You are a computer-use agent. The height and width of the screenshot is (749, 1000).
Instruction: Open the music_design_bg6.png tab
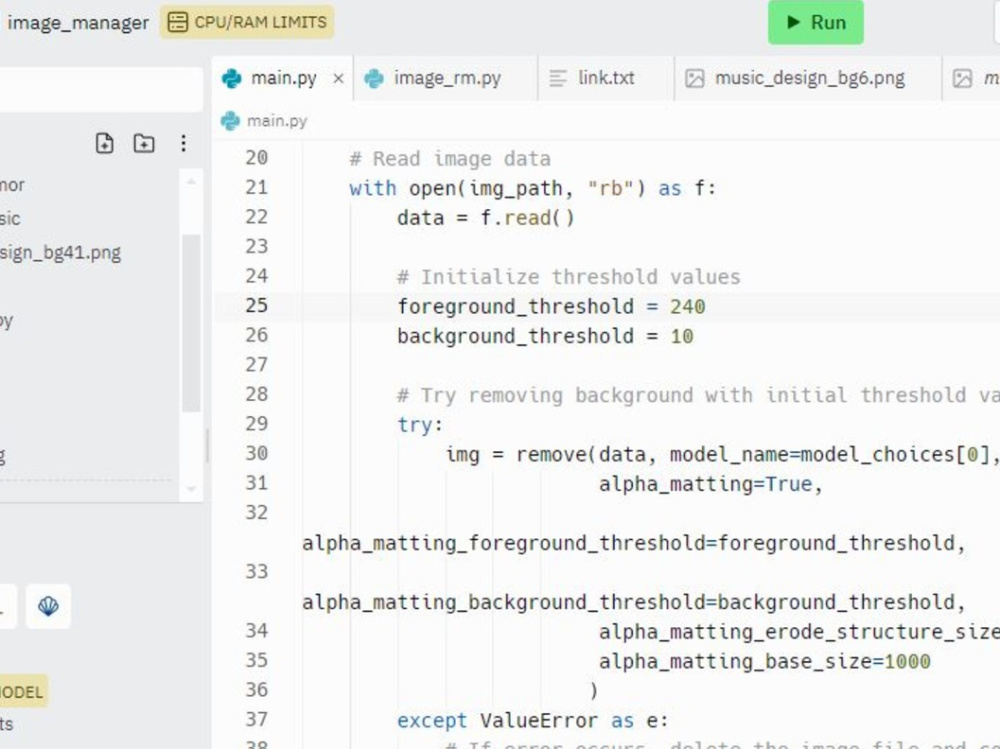pos(808,78)
